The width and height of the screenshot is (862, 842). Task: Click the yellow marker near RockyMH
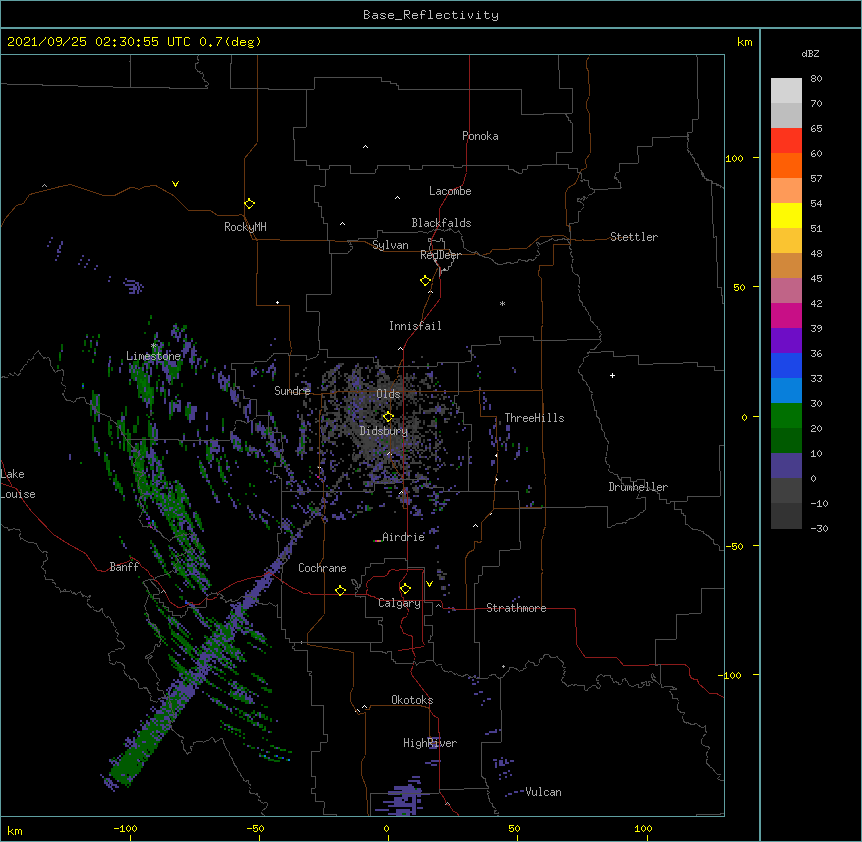tap(249, 203)
